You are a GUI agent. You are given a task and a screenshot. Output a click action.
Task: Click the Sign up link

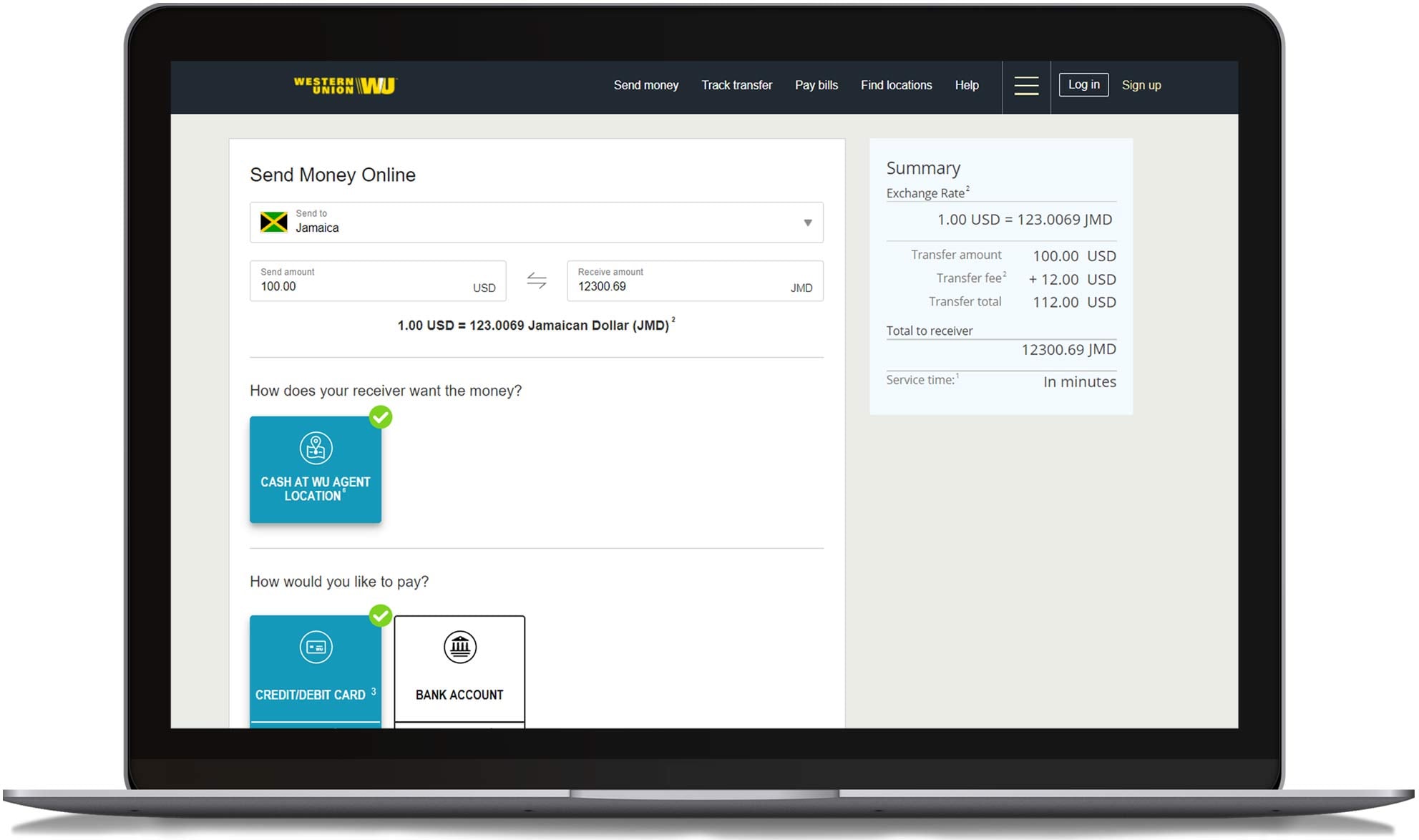coord(1141,85)
